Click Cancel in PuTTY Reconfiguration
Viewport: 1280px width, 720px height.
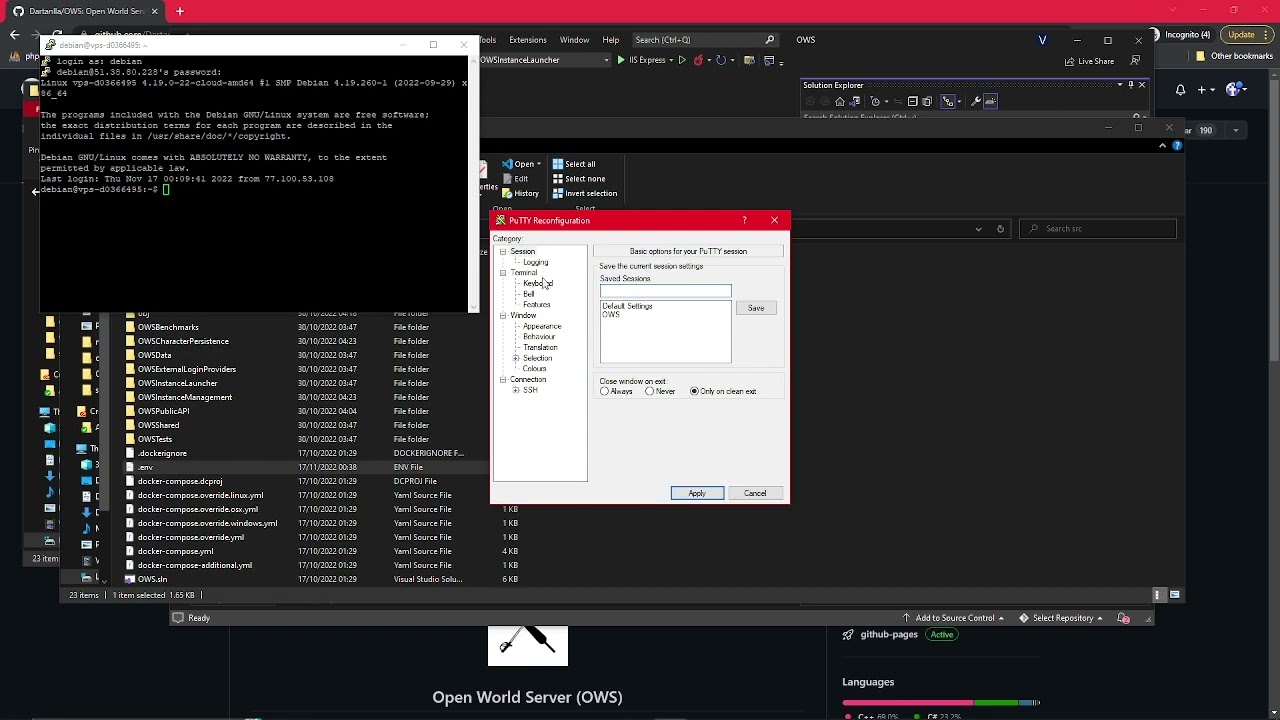(755, 493)
